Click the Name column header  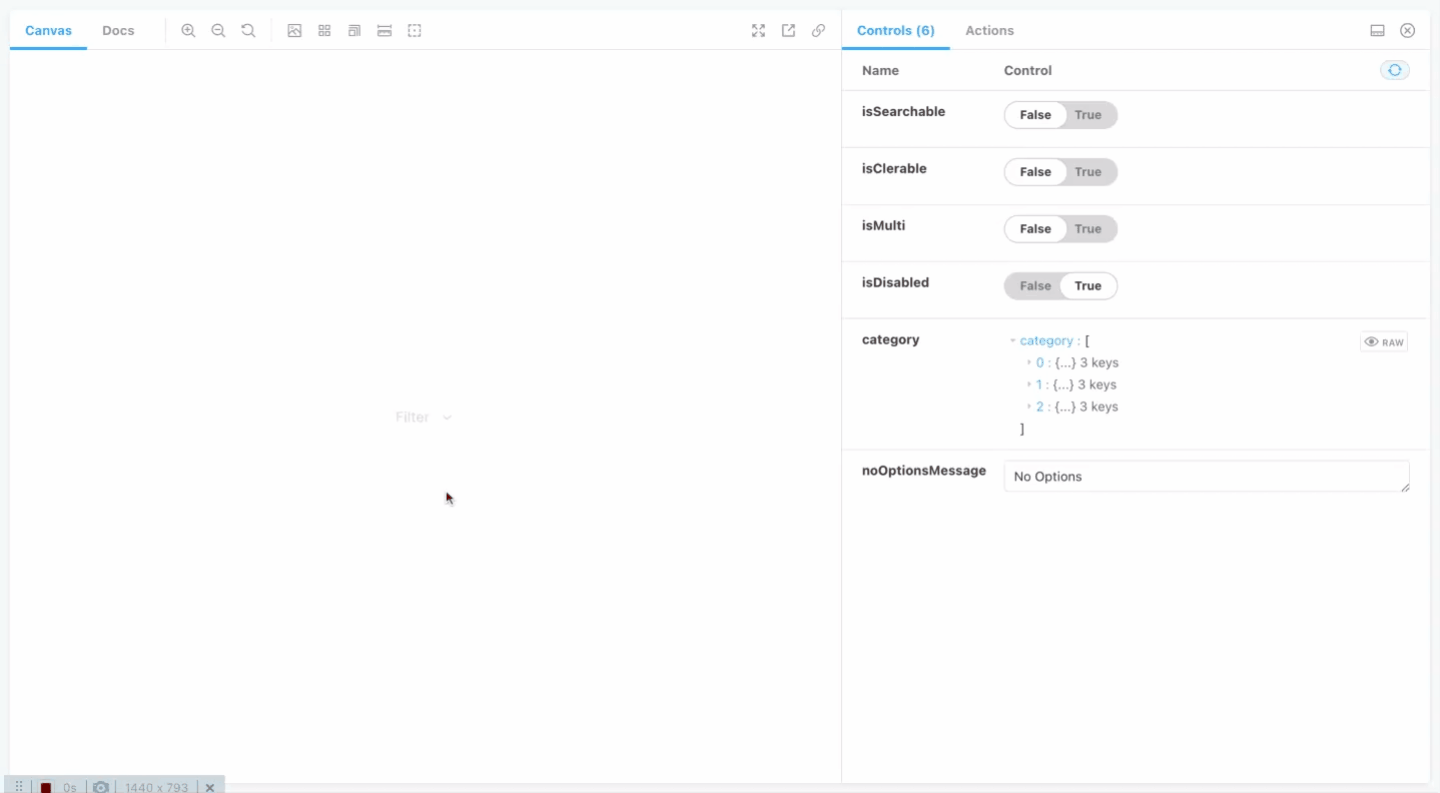pyautogui.click(x=880, y=71)
